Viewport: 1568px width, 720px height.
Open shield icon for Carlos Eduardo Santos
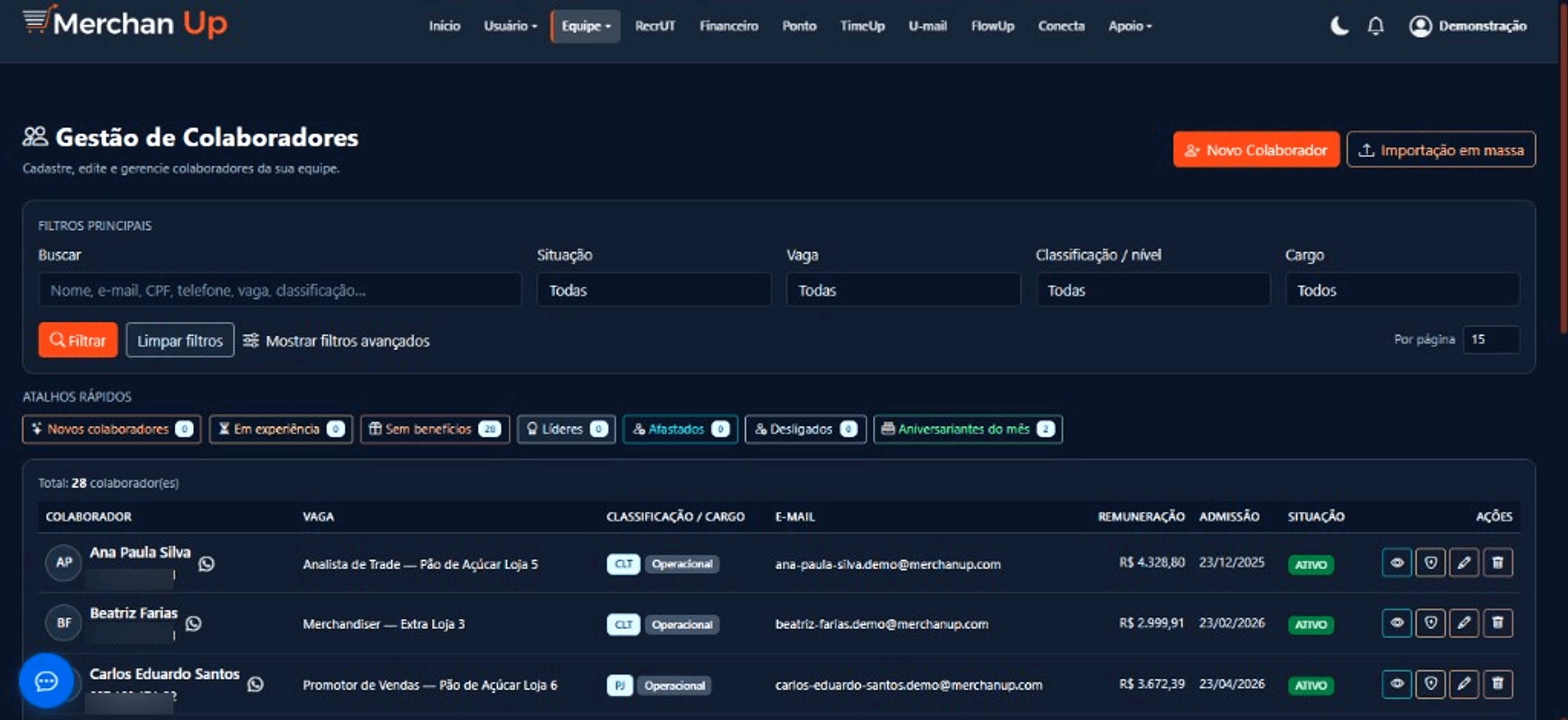pyautogui.click(x=1430, y=684)
